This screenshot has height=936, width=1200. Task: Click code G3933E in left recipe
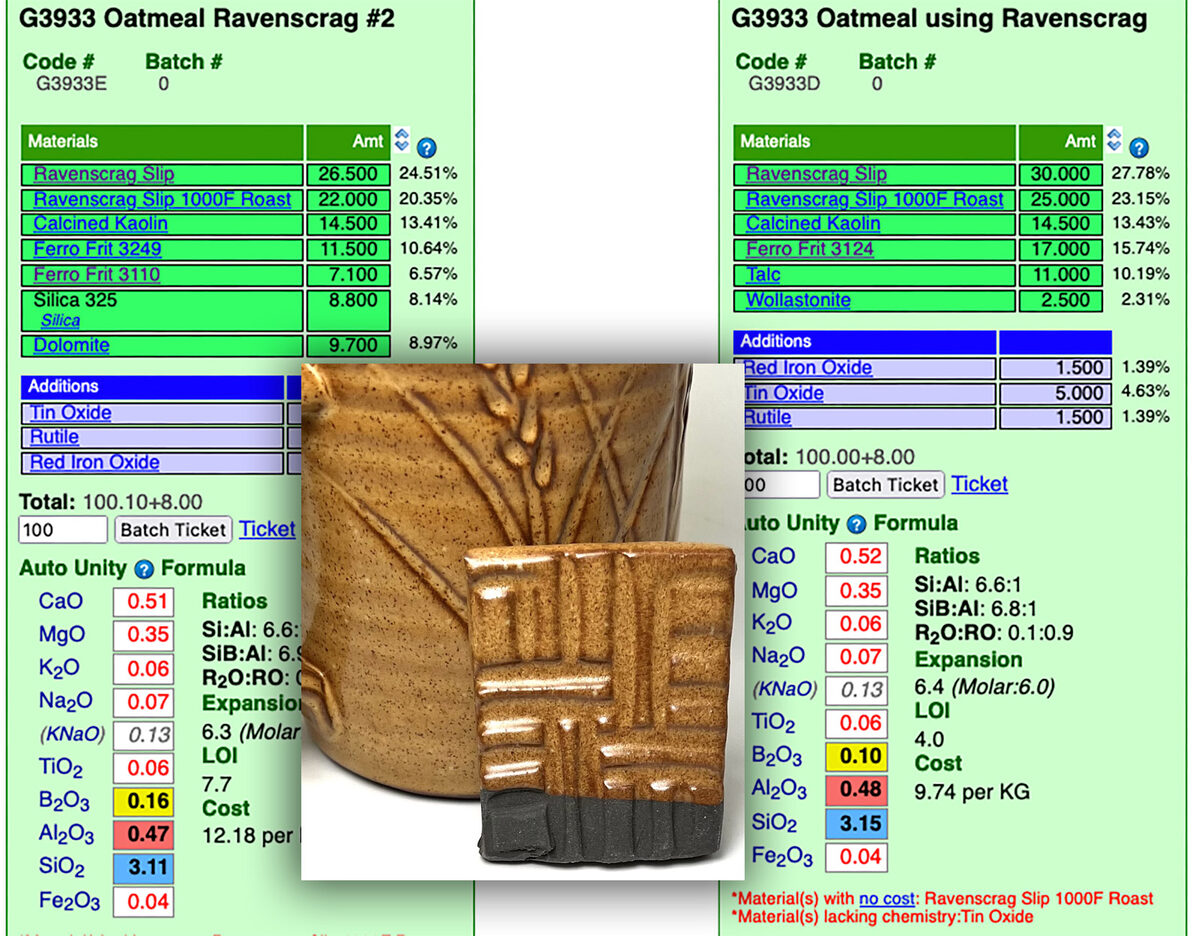[x=71, y=84]
